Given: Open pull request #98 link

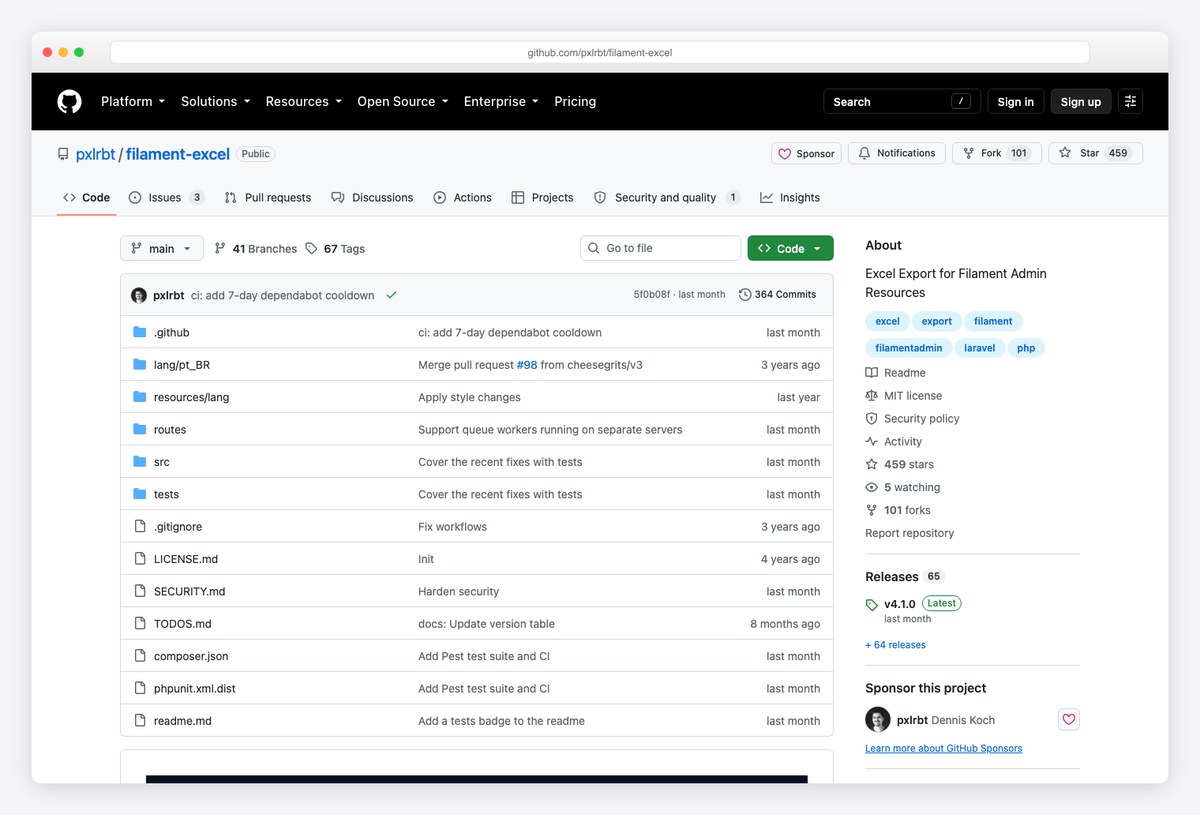Looking at the screenshot, I should pyautogui.click(x=528, y=365).
